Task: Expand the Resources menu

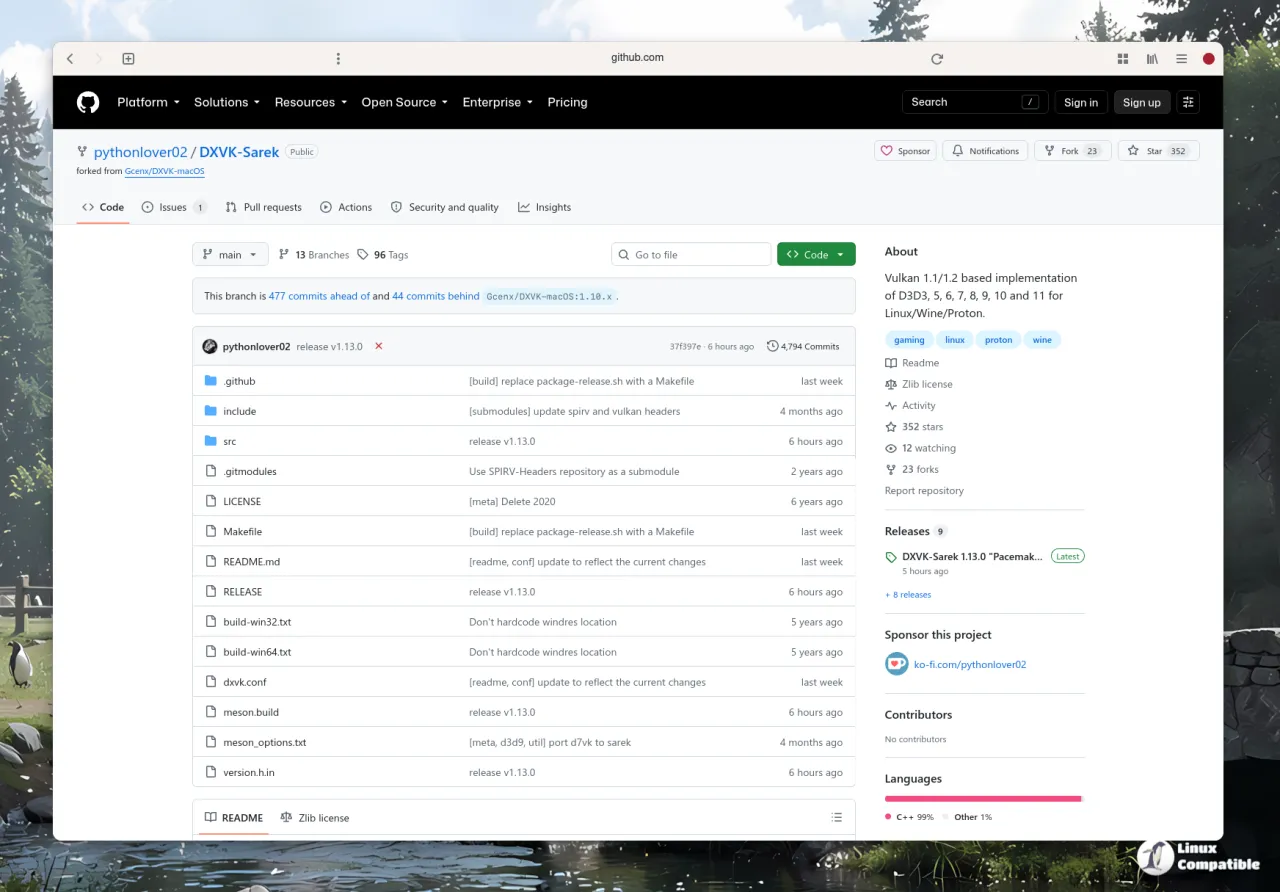Action: click(311, 102)
